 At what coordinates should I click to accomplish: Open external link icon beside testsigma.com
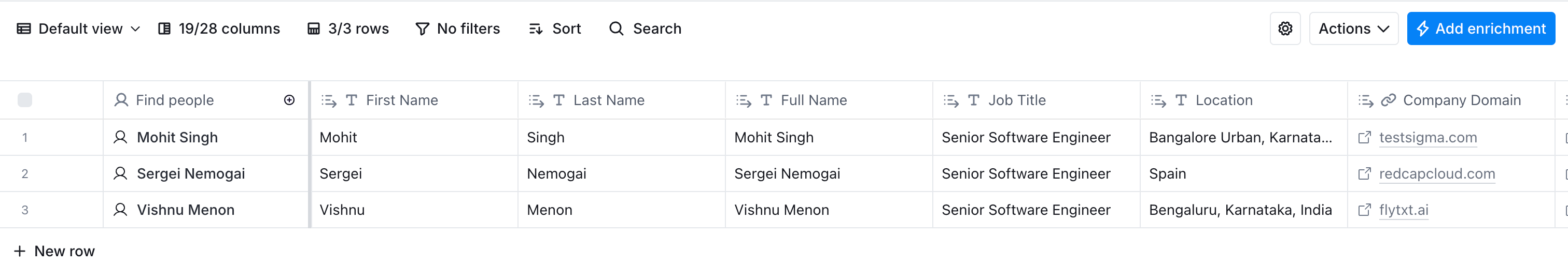(x=1365, y=138)
